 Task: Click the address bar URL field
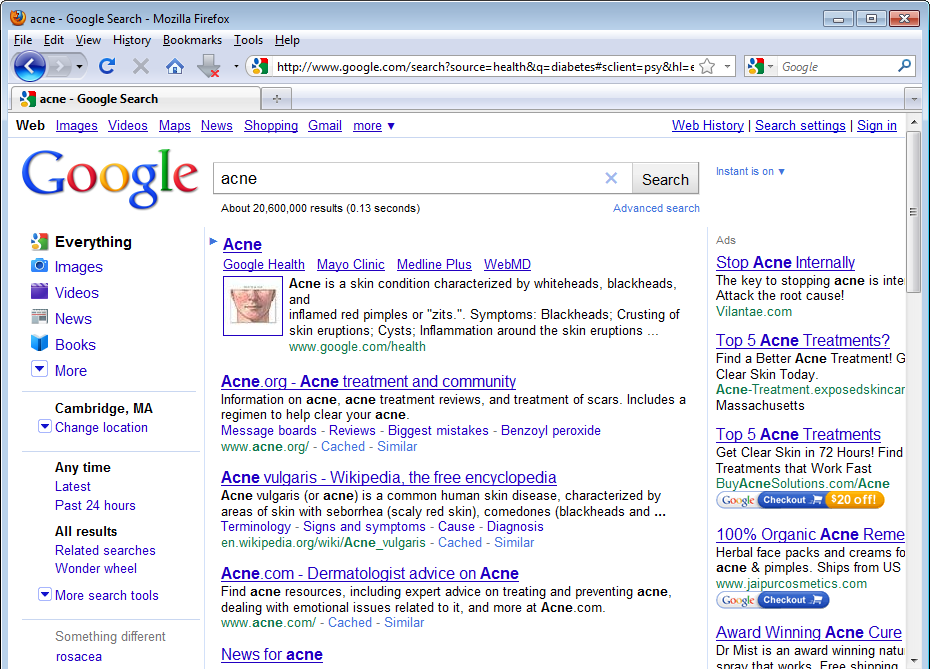point(485,66)
